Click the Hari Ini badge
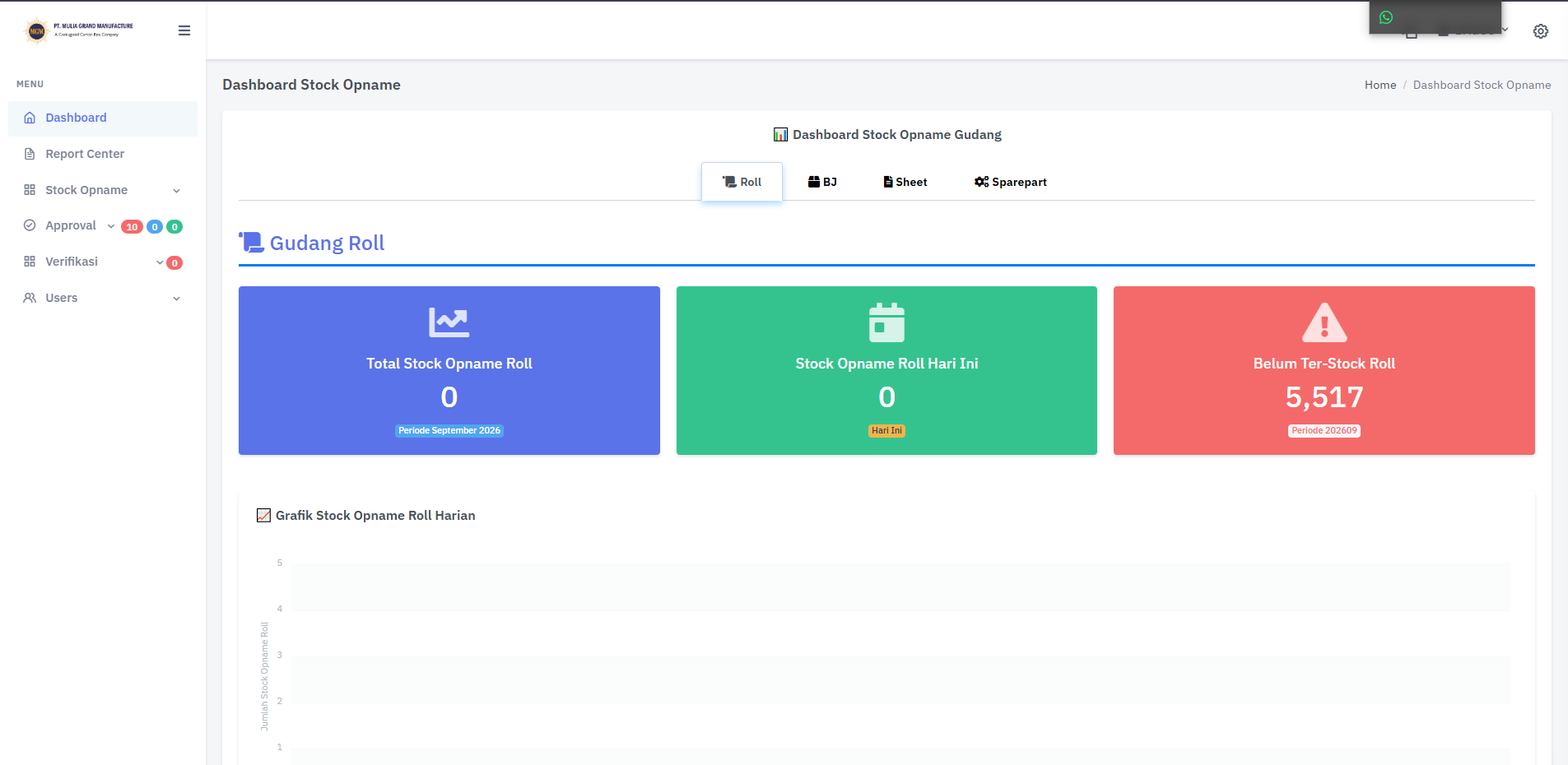The height and width of the screenshot is (765, 1568). tap(886, 430)
